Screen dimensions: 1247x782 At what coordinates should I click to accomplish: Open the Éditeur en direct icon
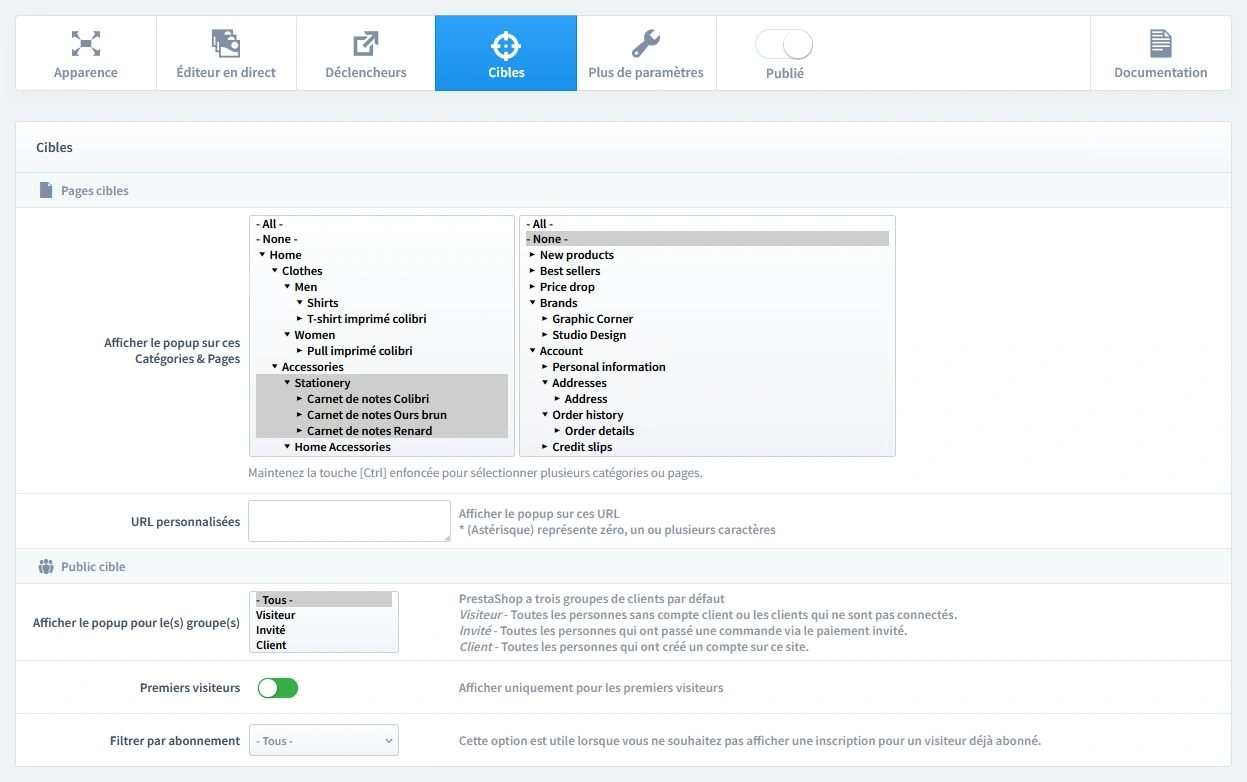[x=226, y=44]
